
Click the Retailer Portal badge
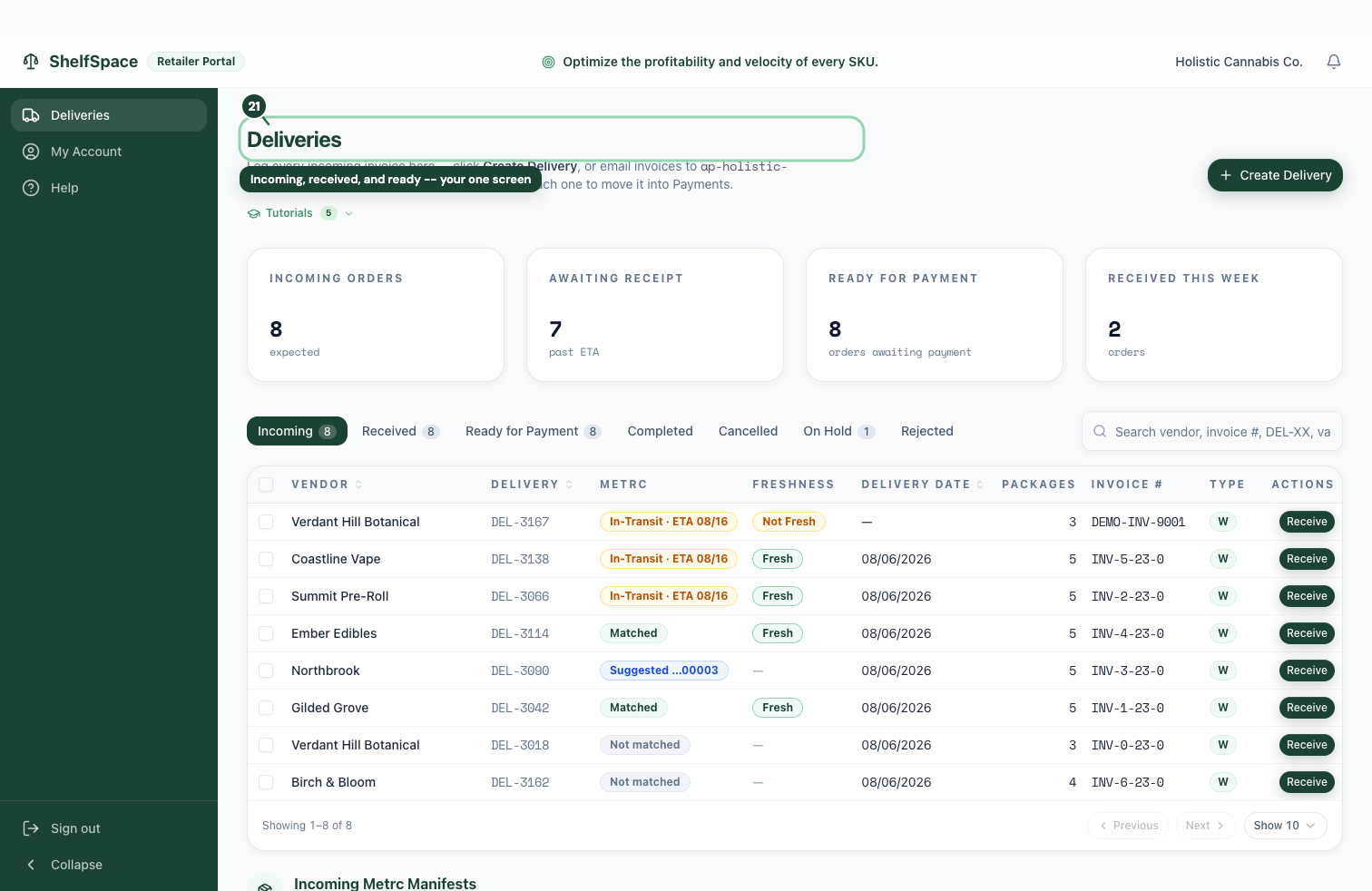196,62
